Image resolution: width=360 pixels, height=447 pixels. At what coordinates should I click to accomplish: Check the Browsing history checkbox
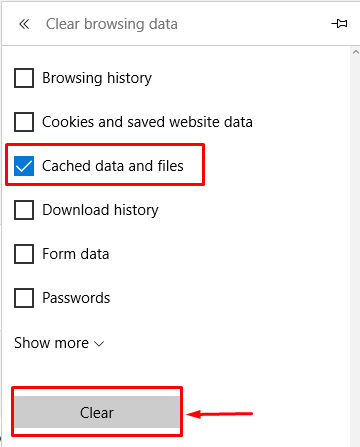24,78
